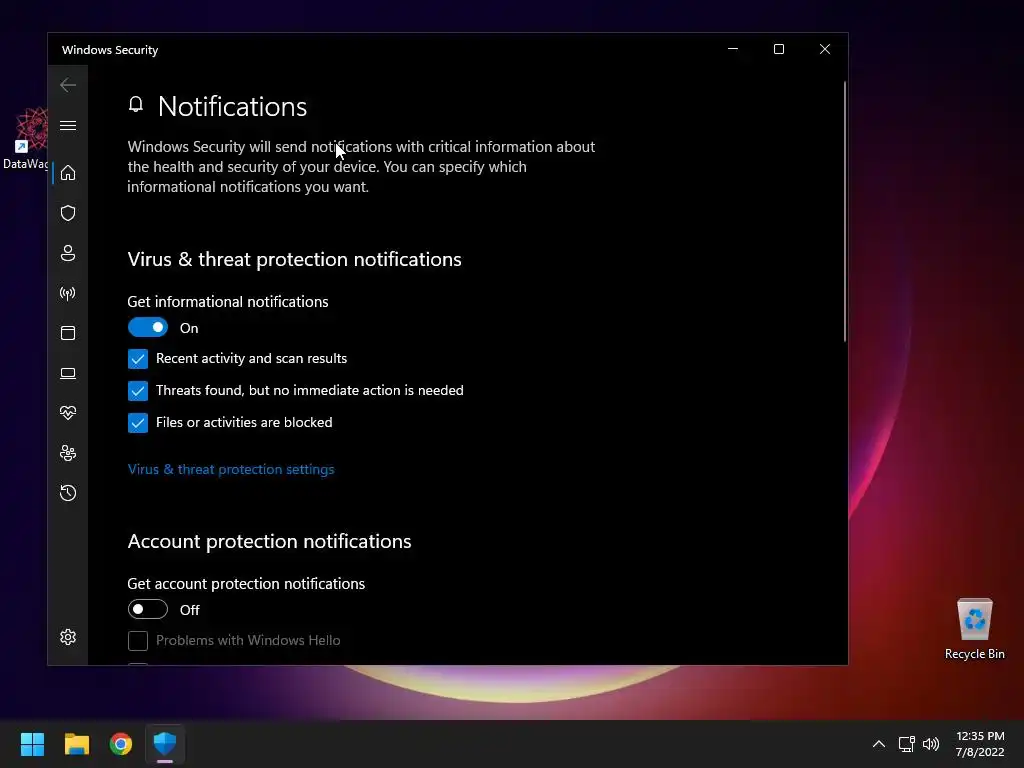Open Protection history clock icon
The height and width of the screenshot is (768, 1024).
tap(68, 493)
